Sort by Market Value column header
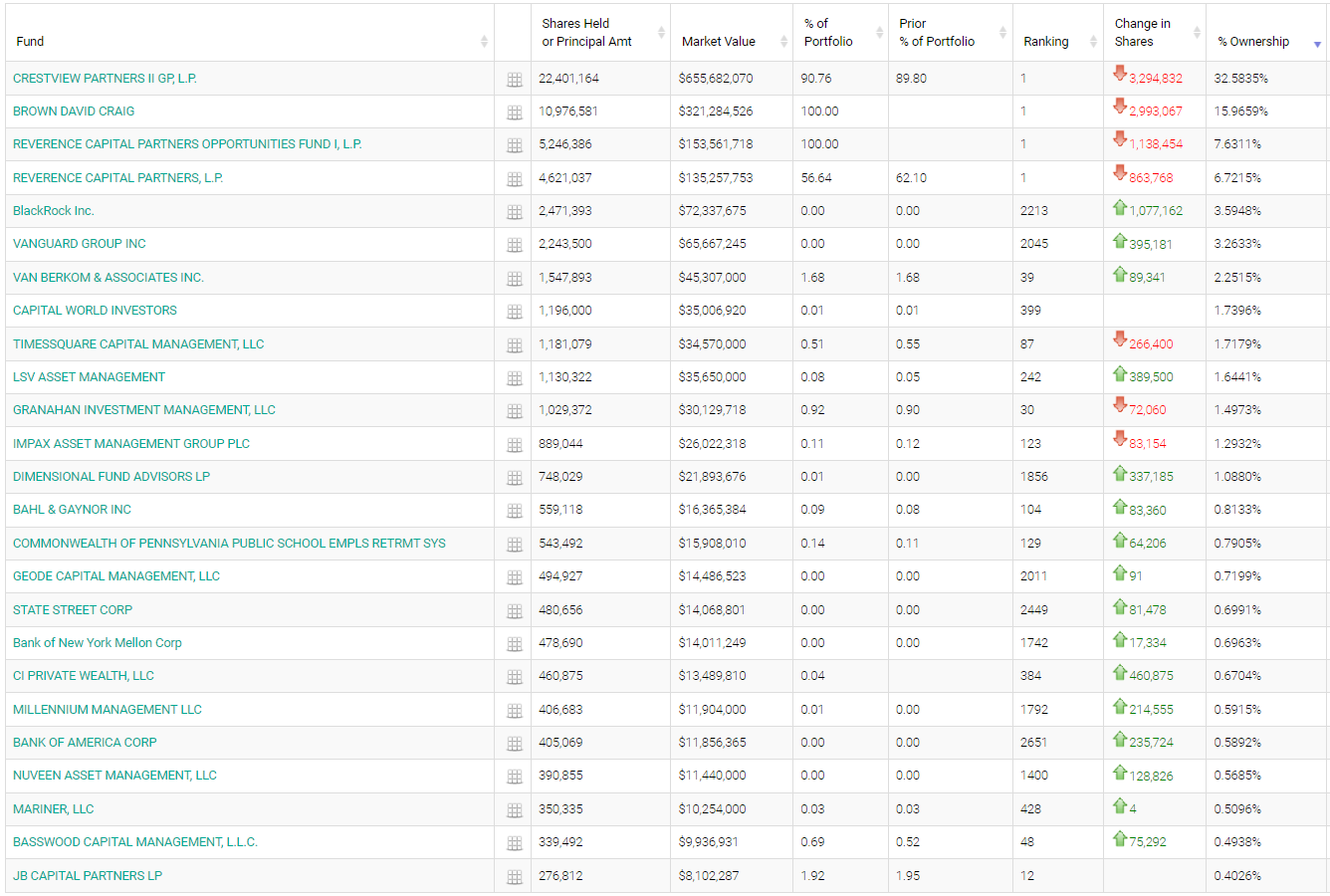 point(732,33)
